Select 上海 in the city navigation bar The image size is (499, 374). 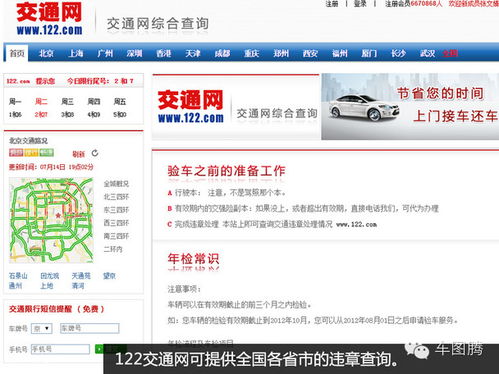[75, 53]
